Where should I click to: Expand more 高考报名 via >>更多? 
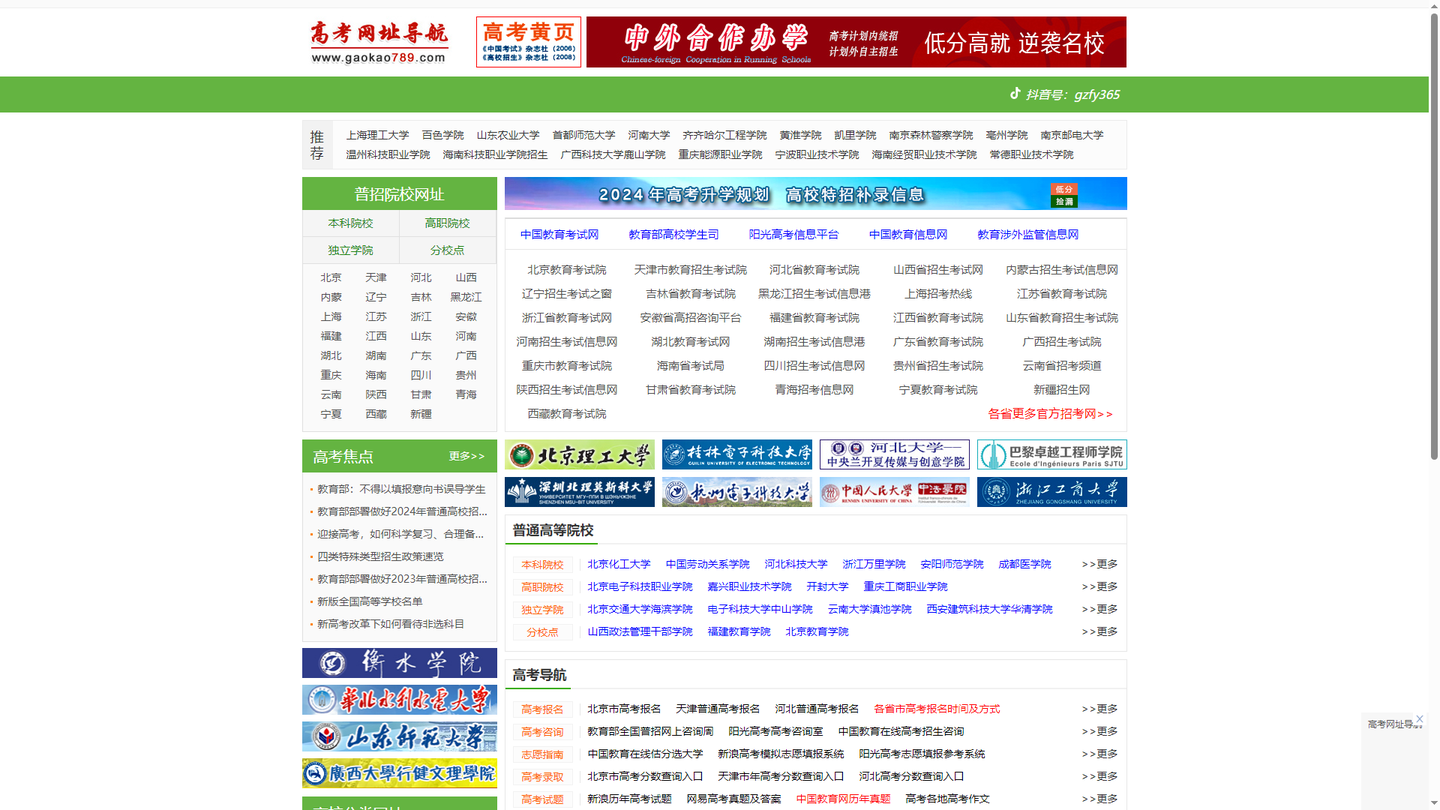pos(1099,709)
